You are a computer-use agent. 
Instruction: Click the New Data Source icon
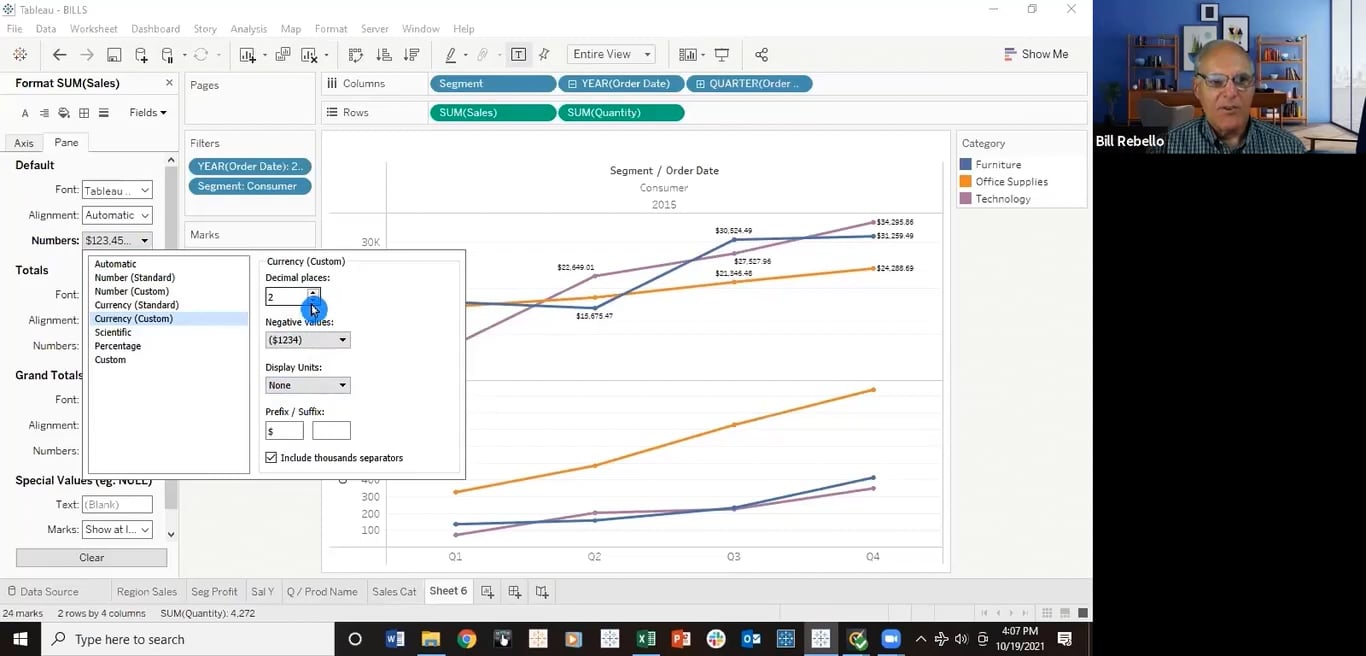pyautogui.click(x=141, y=55)
